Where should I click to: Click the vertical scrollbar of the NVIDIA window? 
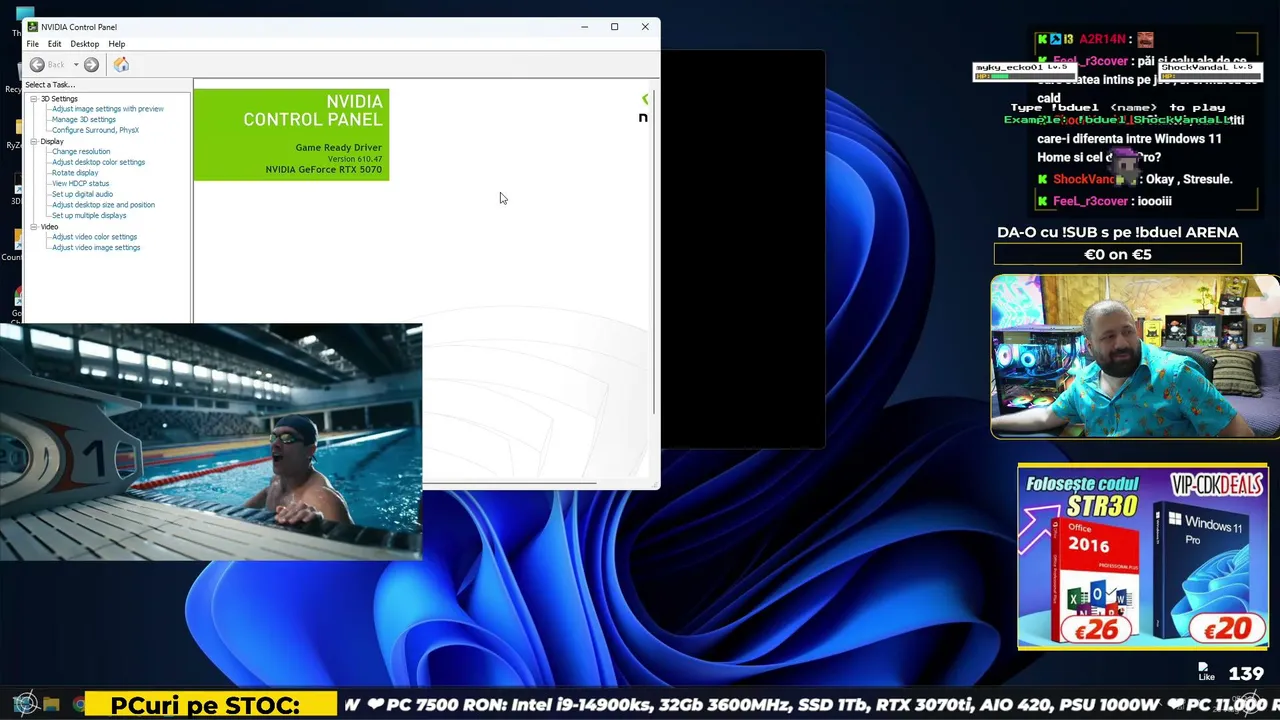click(654, 250)
